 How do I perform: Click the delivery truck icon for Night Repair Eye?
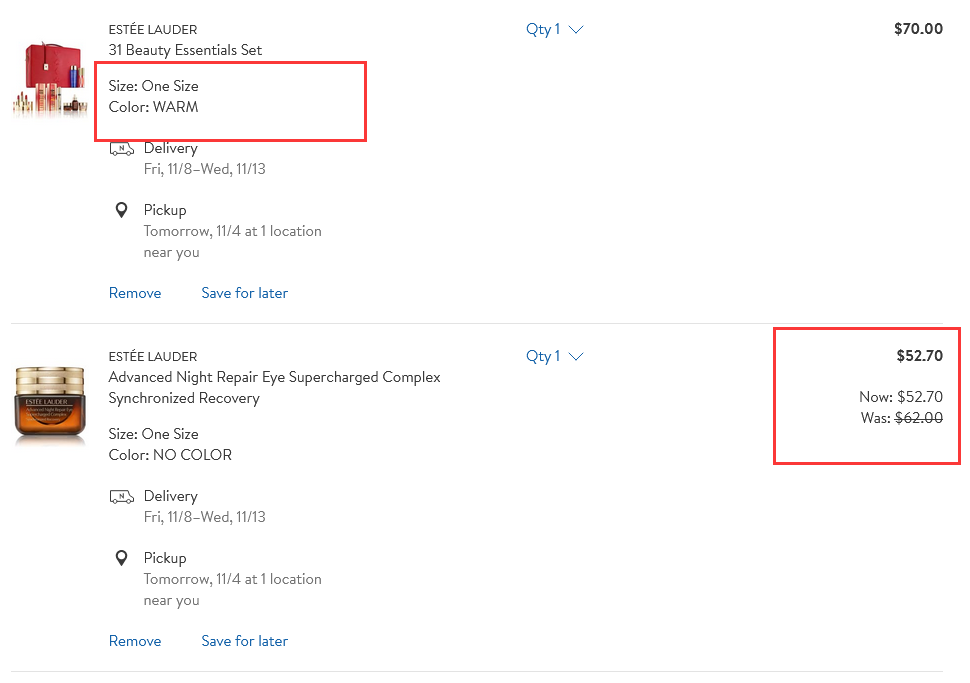coord(121,496)
